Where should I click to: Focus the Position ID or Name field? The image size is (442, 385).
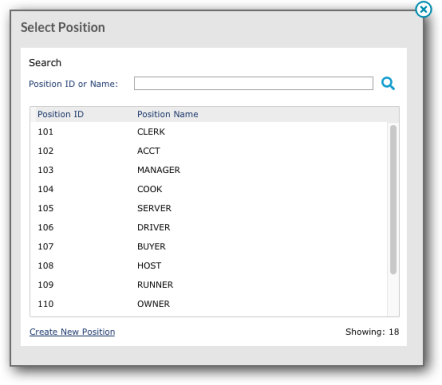[x=253, y=83]
